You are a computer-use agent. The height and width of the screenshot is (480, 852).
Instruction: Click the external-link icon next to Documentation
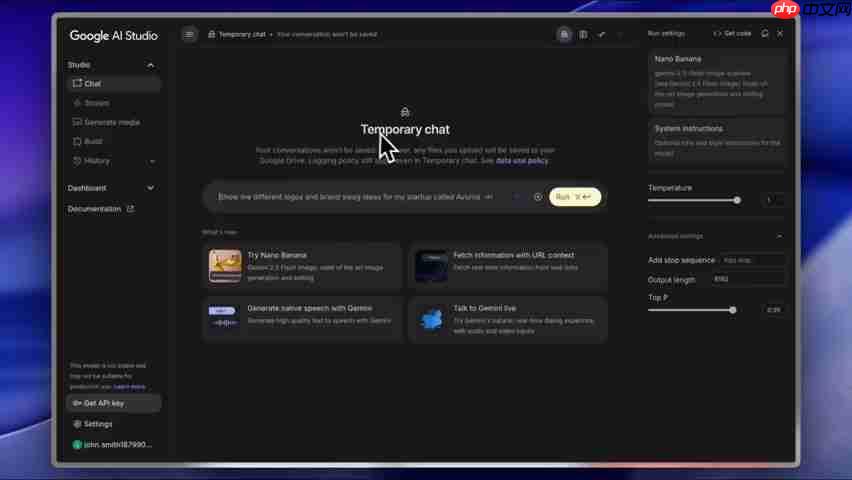pyautogui.click(x=130, y=209)
